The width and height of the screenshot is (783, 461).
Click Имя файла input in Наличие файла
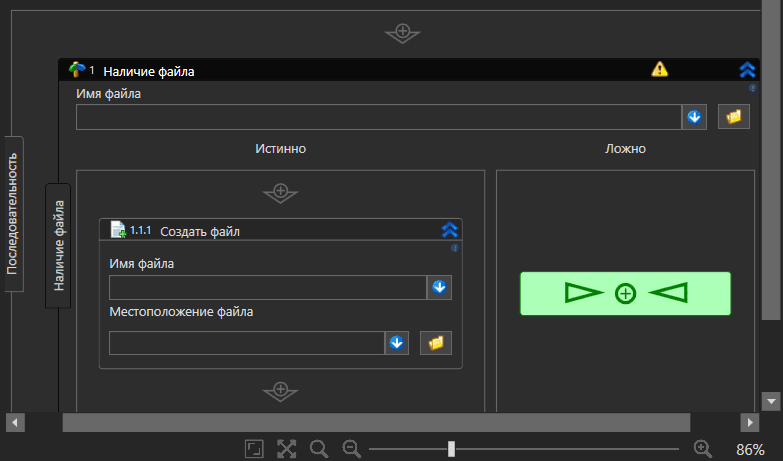point(379,117)
